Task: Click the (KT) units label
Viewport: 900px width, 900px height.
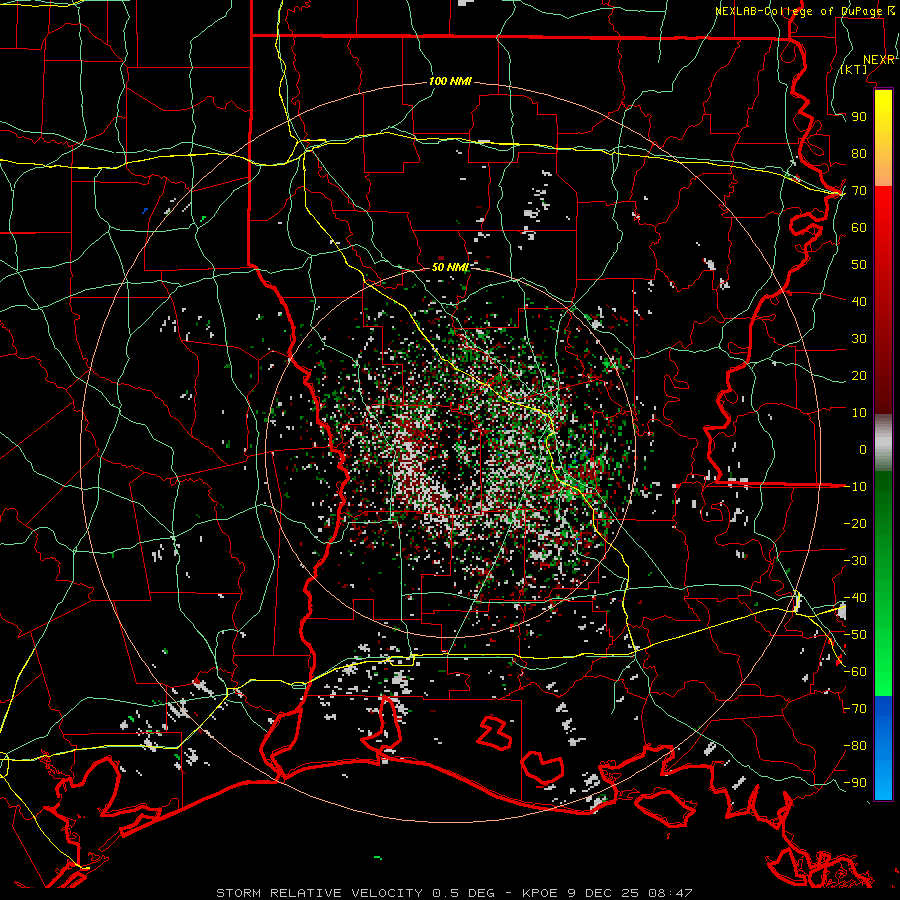Action: 854,69
